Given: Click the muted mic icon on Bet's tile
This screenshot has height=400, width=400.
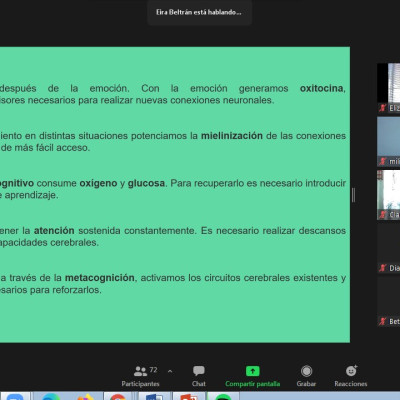Looking at the screenshot, I should [x=382, y=321].
